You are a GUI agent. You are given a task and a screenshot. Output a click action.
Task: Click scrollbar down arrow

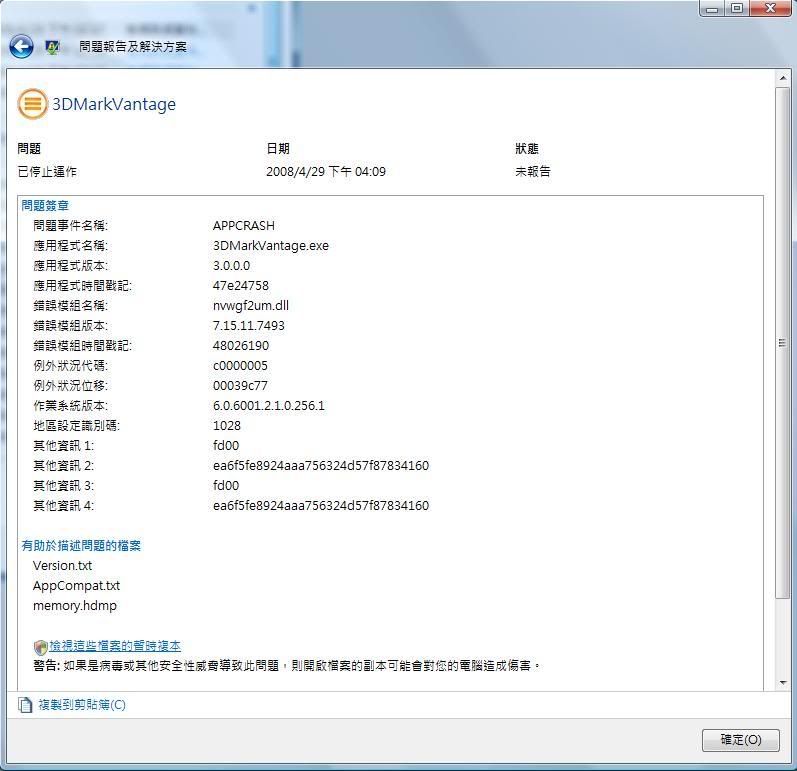pyautogui.click(x=783, y=683)
